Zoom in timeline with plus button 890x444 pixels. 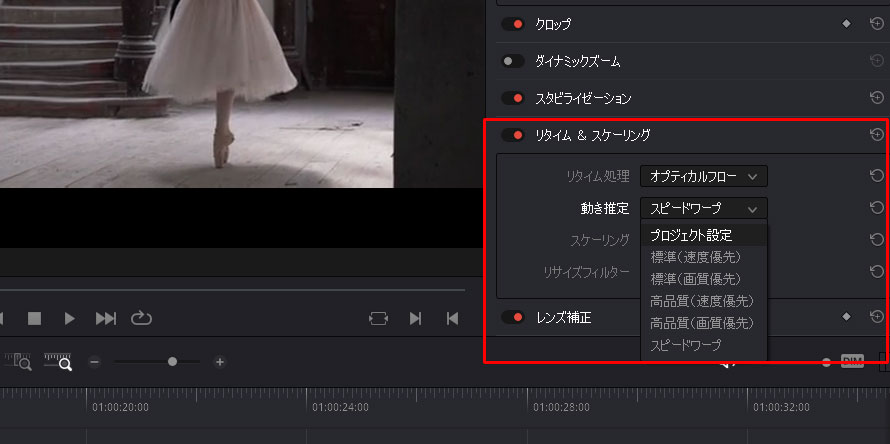click(220, 362)
